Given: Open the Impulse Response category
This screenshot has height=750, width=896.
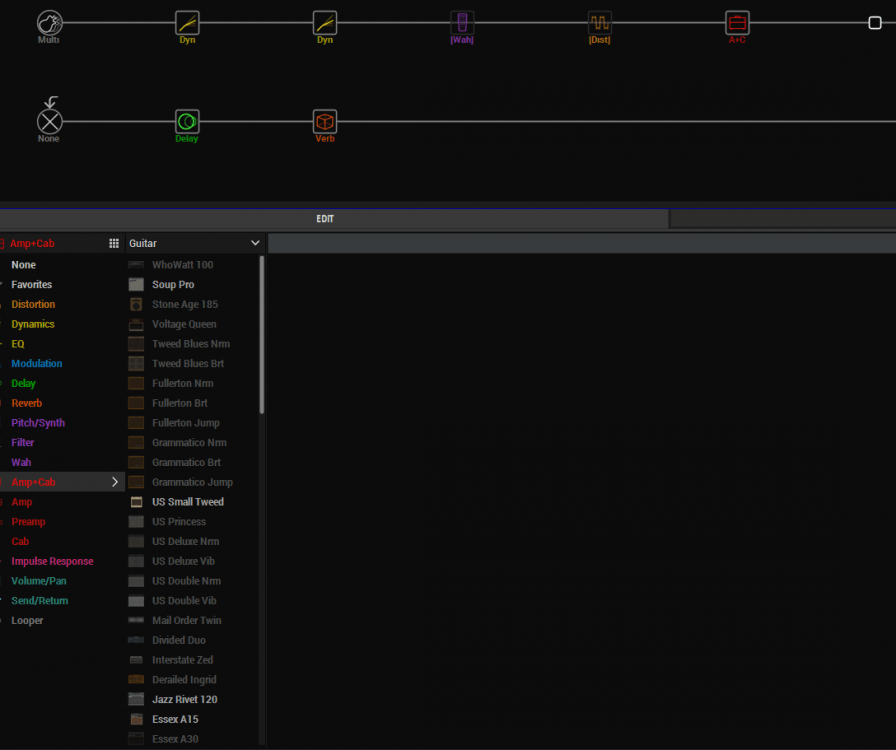Looking at the screenshot, I should tap(52, 561).
